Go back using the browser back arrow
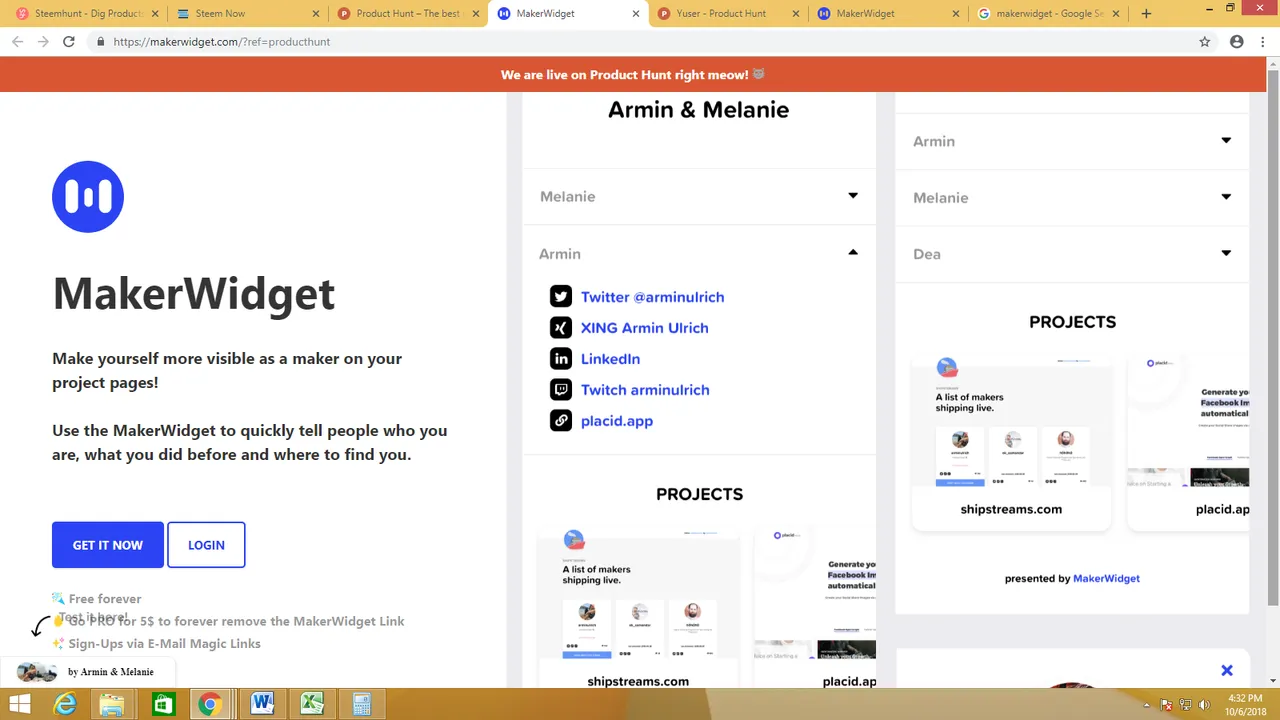 click(17, 42)
